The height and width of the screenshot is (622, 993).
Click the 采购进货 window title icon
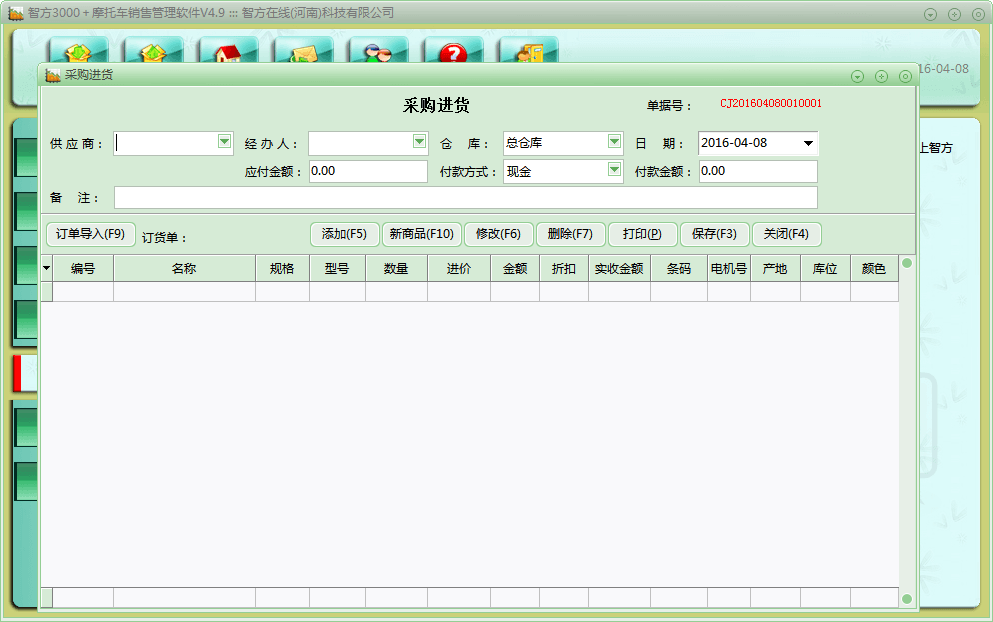[53, 76]
